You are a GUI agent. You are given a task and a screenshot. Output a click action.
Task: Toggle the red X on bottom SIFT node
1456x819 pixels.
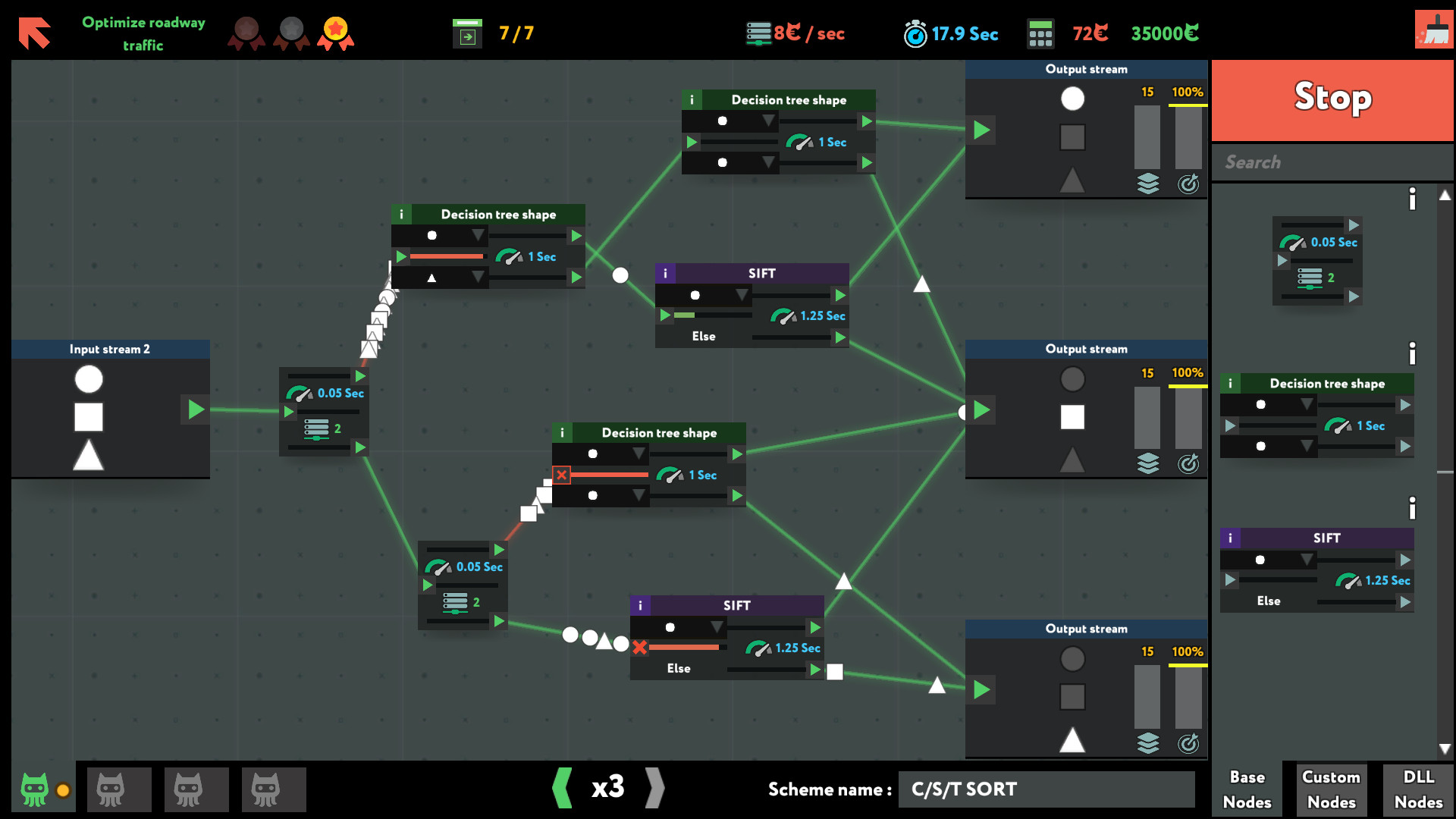pos(639,647)
